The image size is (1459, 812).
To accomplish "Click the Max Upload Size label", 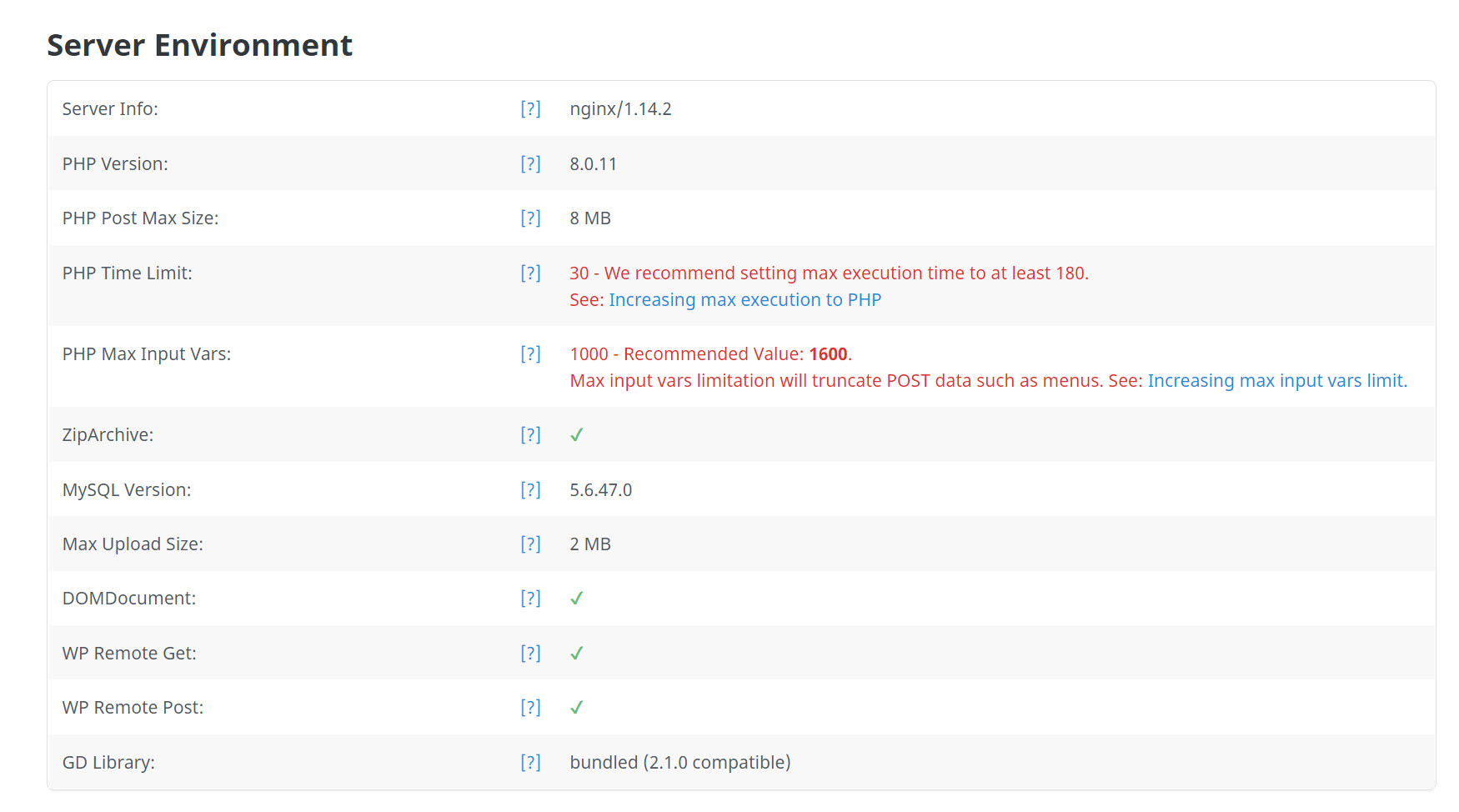I will point(133,544).
